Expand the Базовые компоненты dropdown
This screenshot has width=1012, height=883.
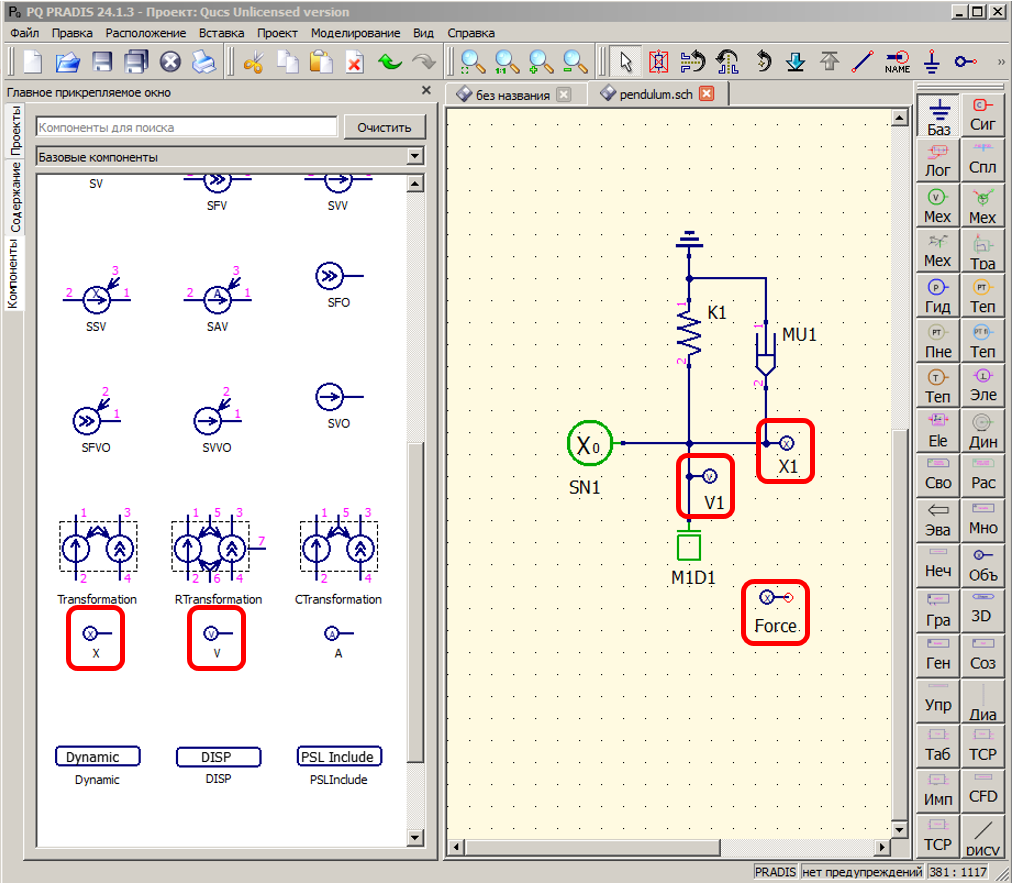point(415,157)
